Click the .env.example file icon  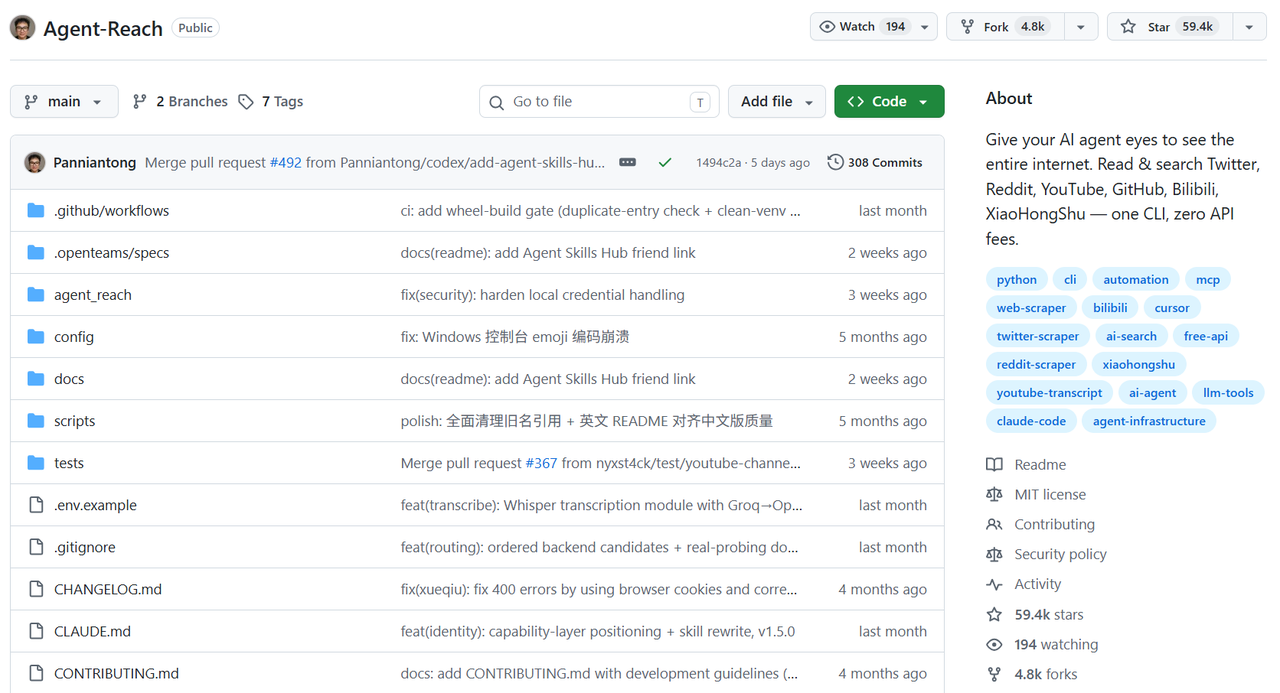pyautogui.click(x=36, y=505)
